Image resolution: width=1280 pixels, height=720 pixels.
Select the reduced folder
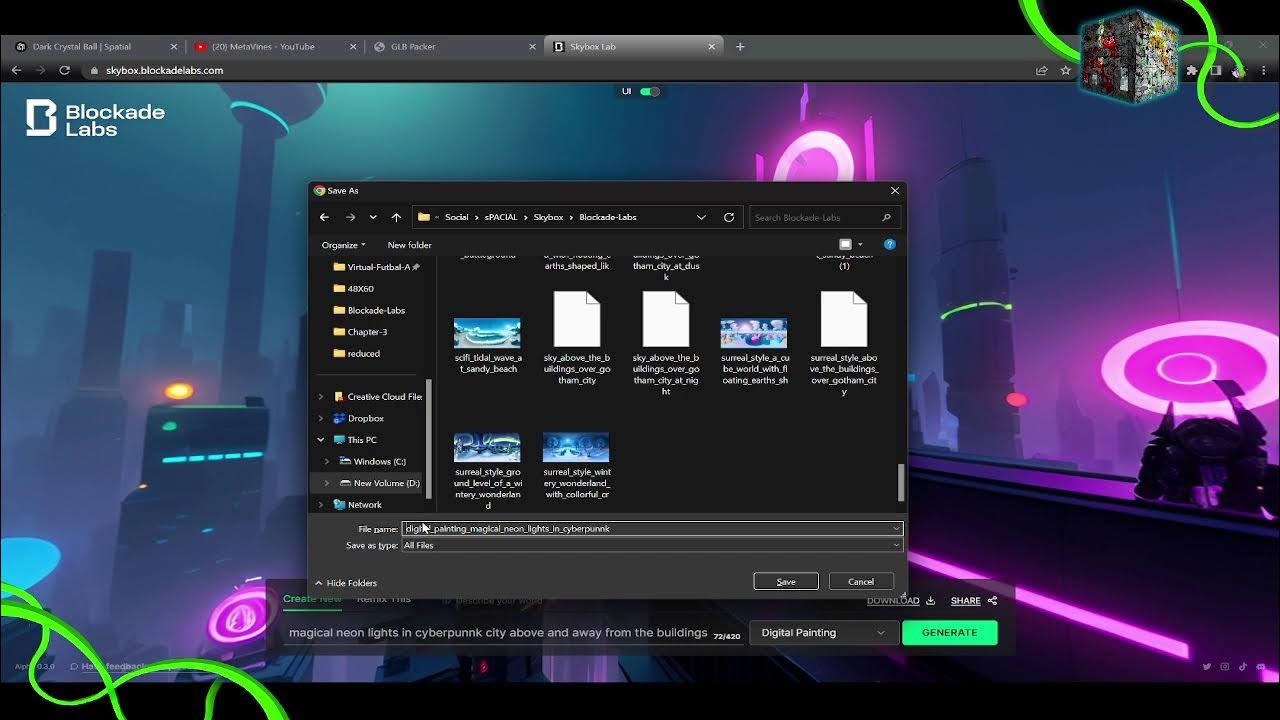coord(356,353)
